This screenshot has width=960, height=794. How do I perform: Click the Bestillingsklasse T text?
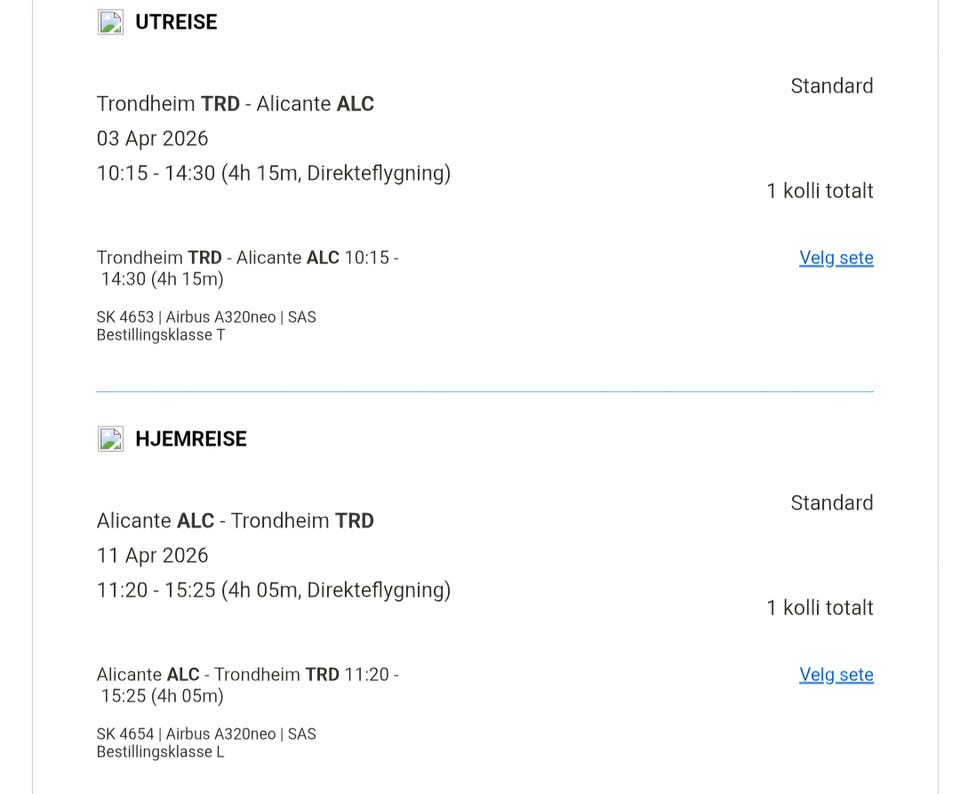coord(160,335)
